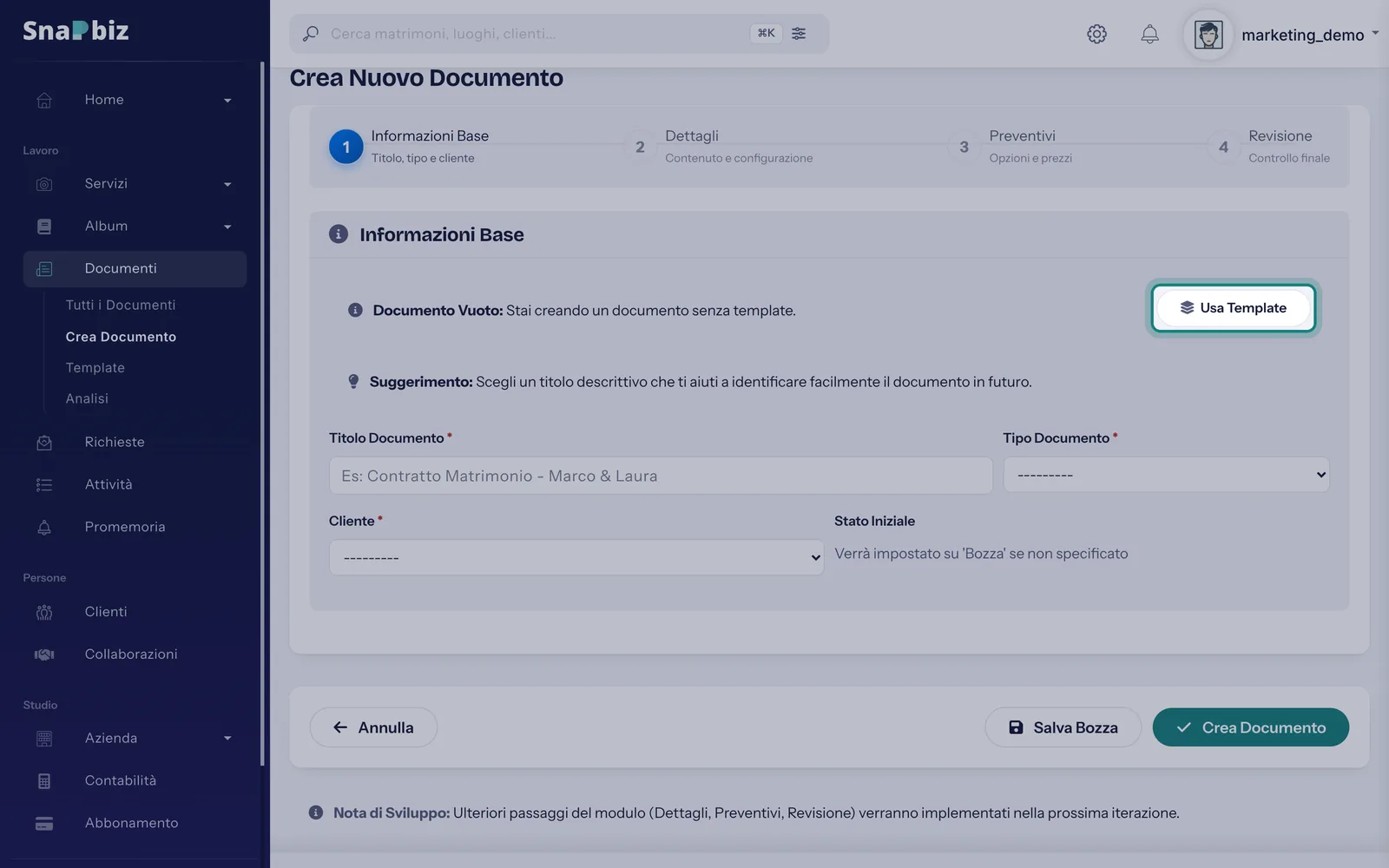Click the Richieste envelope icon

(44, 443)
